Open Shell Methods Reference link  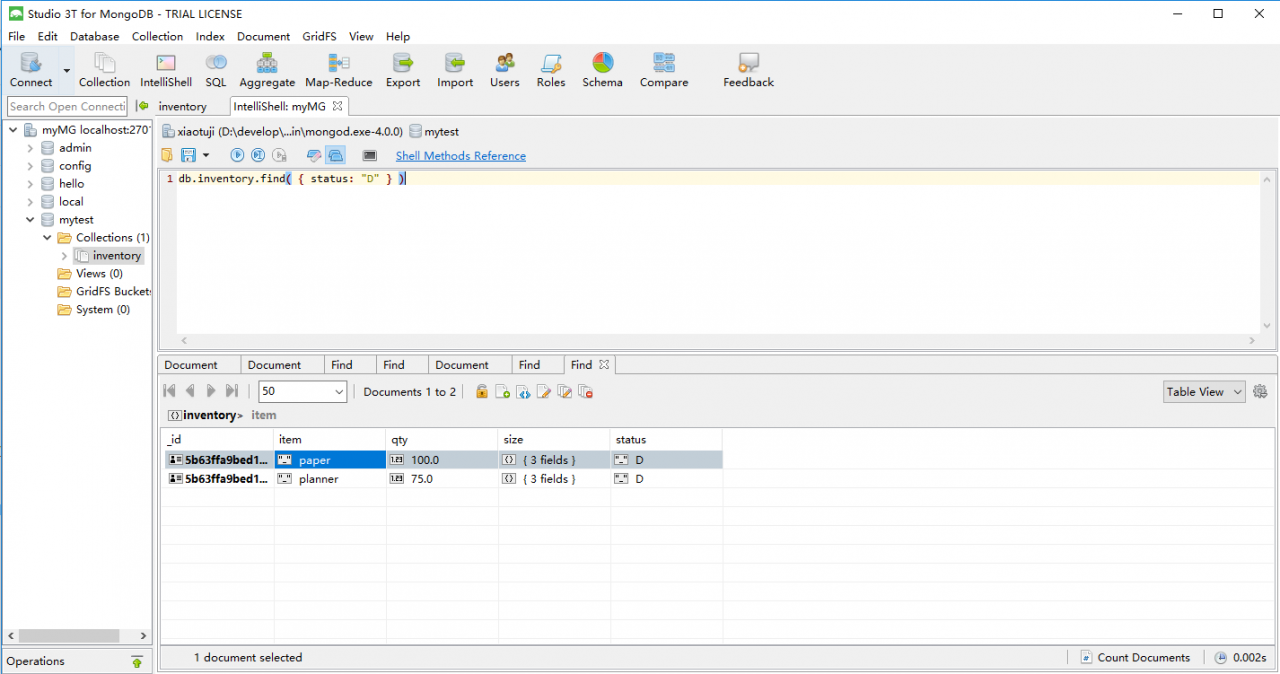pos(460,156)
